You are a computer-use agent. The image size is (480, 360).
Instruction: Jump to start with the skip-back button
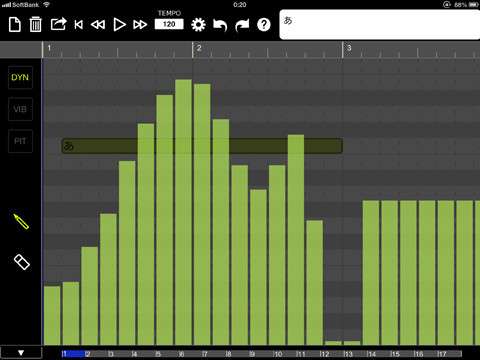pyautogui.click(x=79, y=25)
